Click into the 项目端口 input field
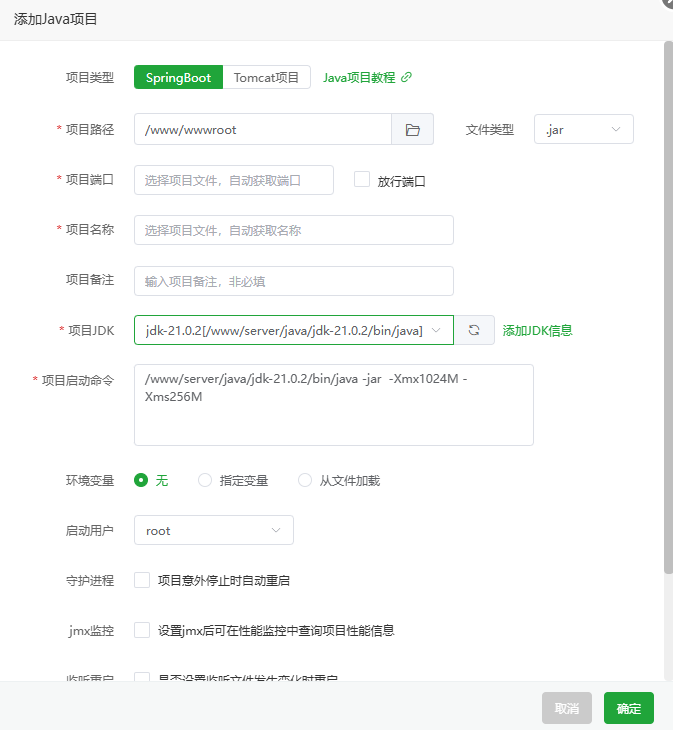The height and width of the screenshot is (730, 673). 234,180
